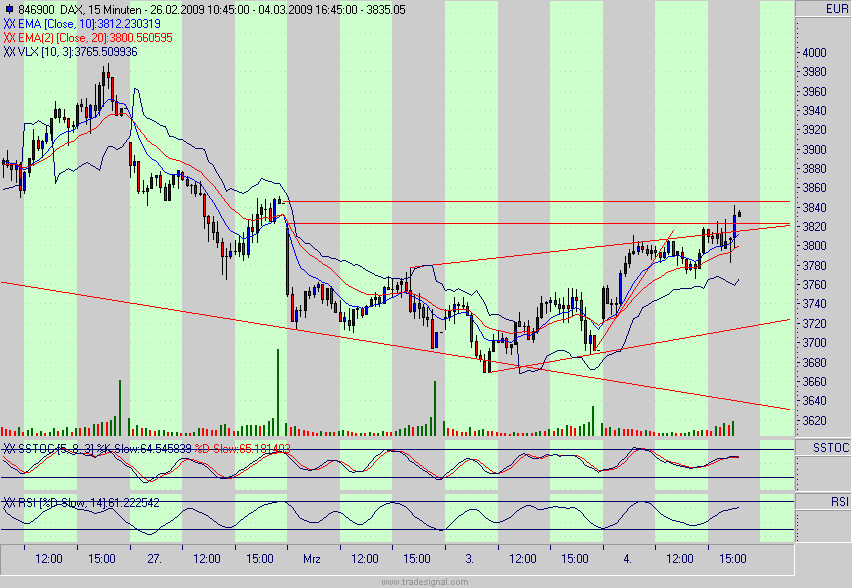The width and height of the screenshot is (852, 588).
Task: Toggle the RSI indicator via its XX icon
Action: [x=12, y=503]
